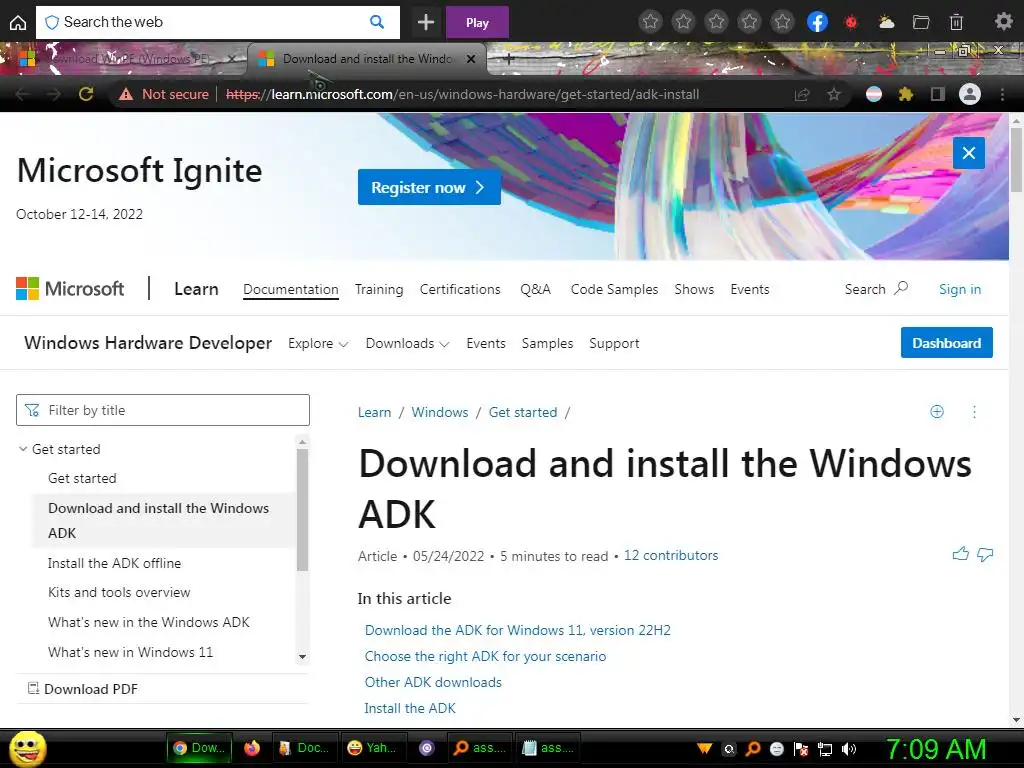Click the trash can icon in the top bar

[956, 23]
